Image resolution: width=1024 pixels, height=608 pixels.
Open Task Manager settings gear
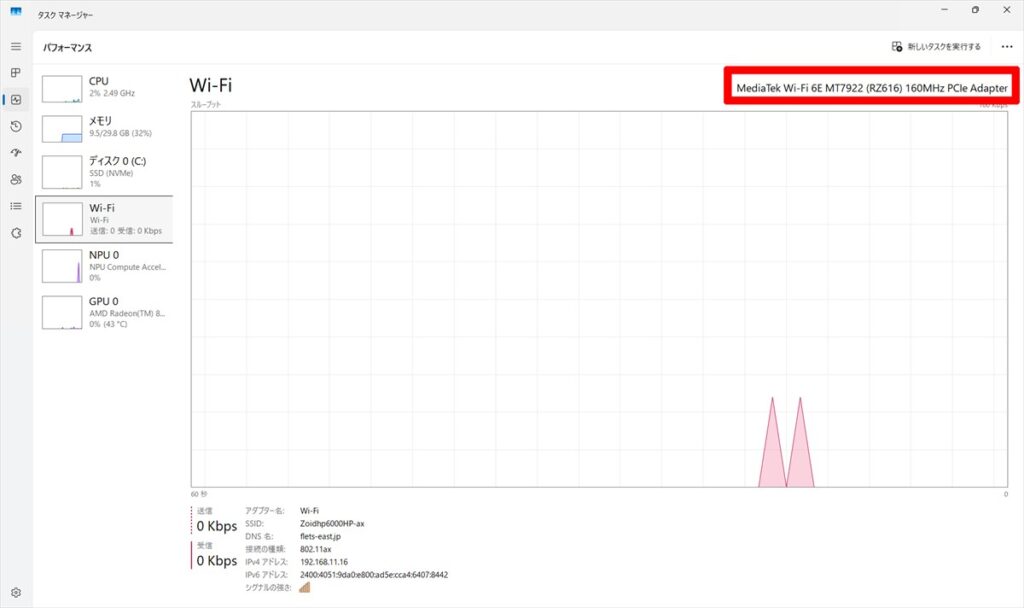(16, 592)
